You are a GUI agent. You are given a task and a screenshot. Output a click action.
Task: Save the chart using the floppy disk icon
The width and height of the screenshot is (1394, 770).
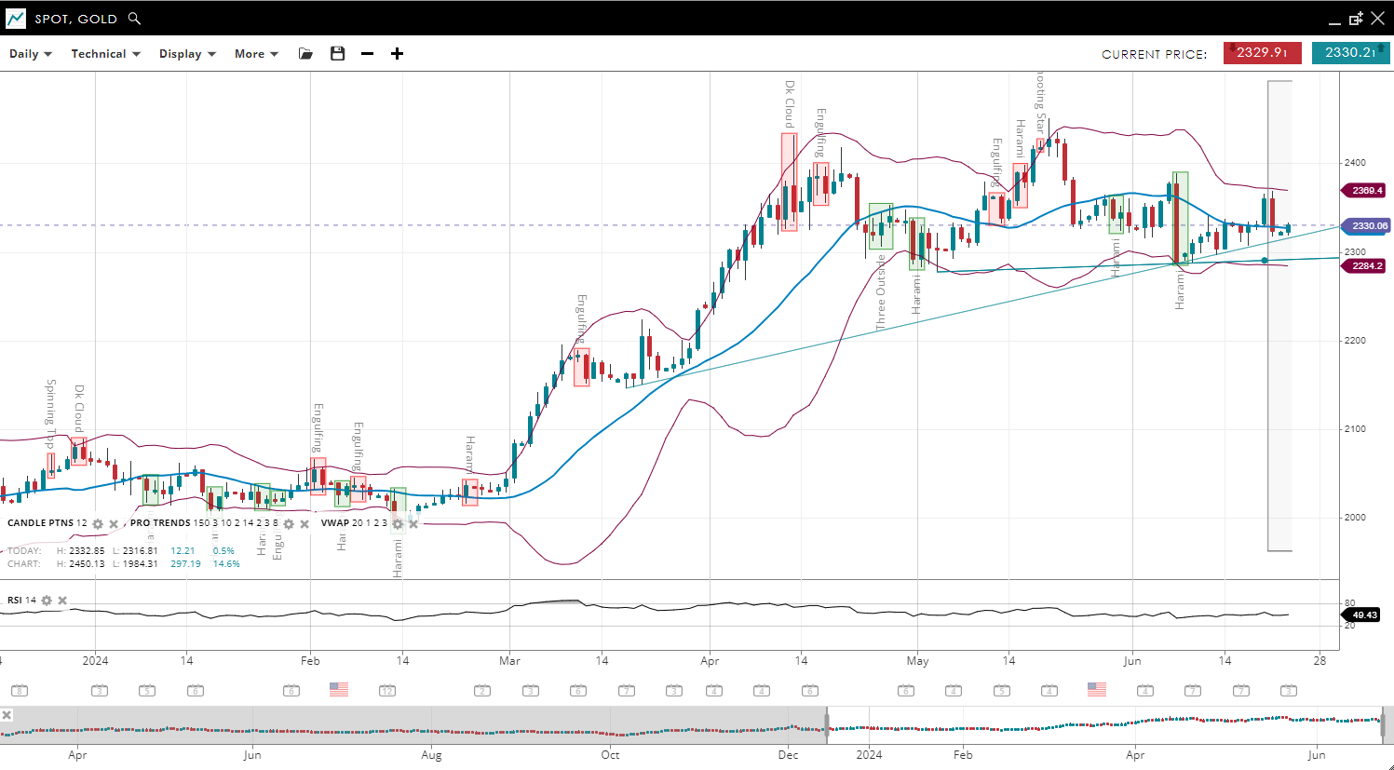coord(337,54)
